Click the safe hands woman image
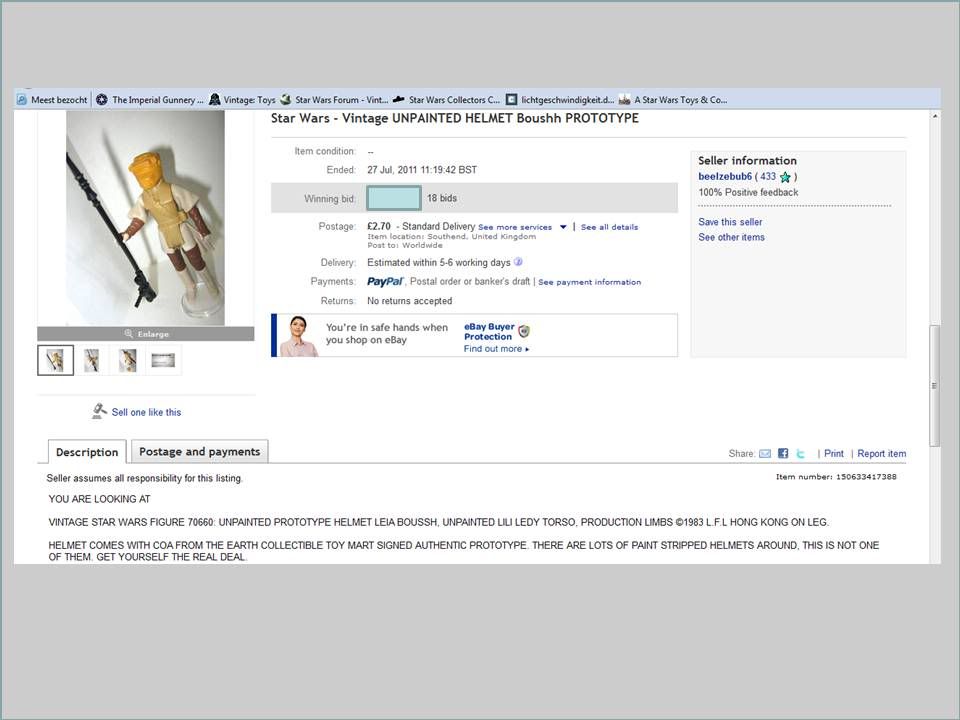 click(x=299, y=336)
